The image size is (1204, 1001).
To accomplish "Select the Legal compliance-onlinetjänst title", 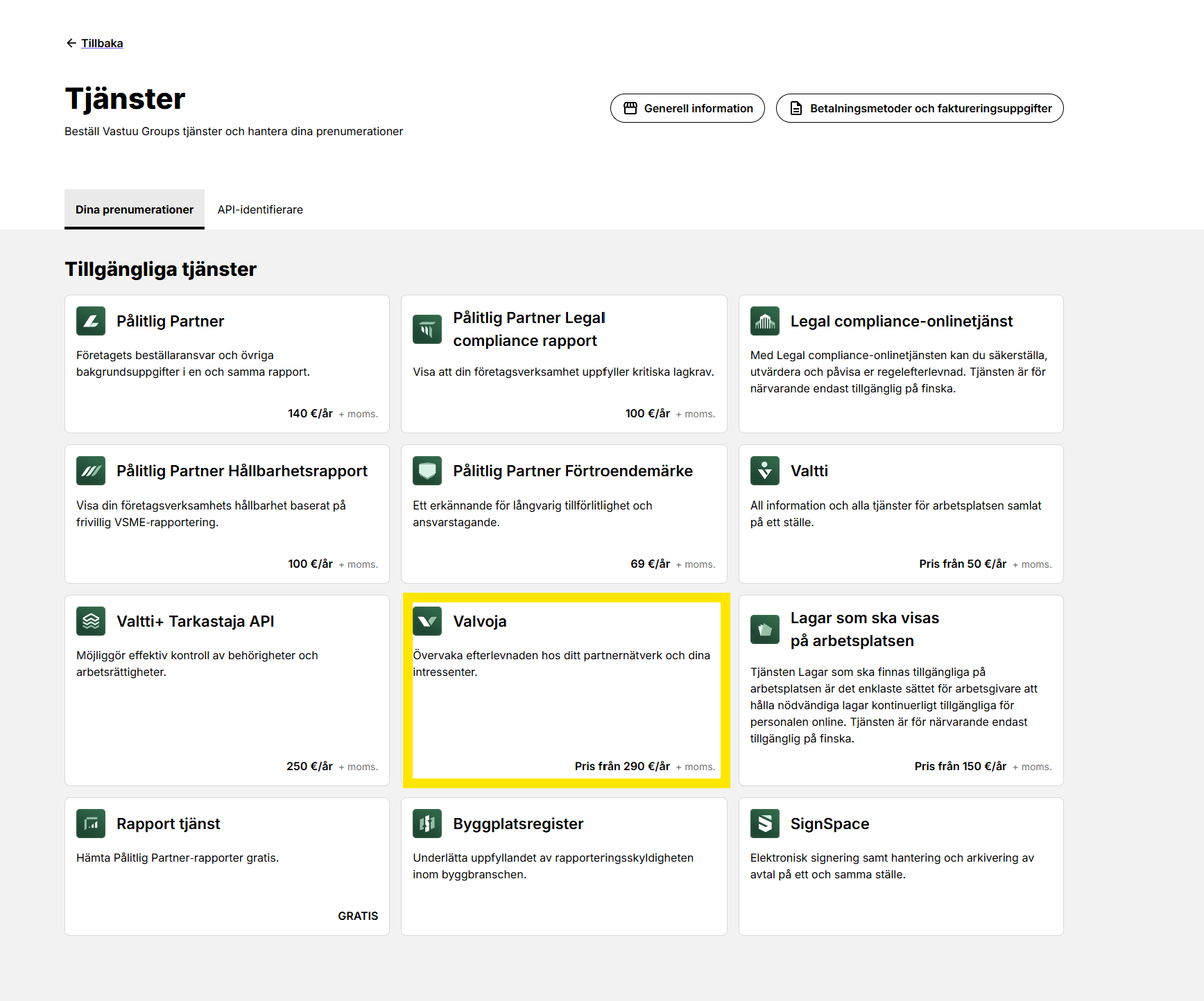I will click(902, 321).
